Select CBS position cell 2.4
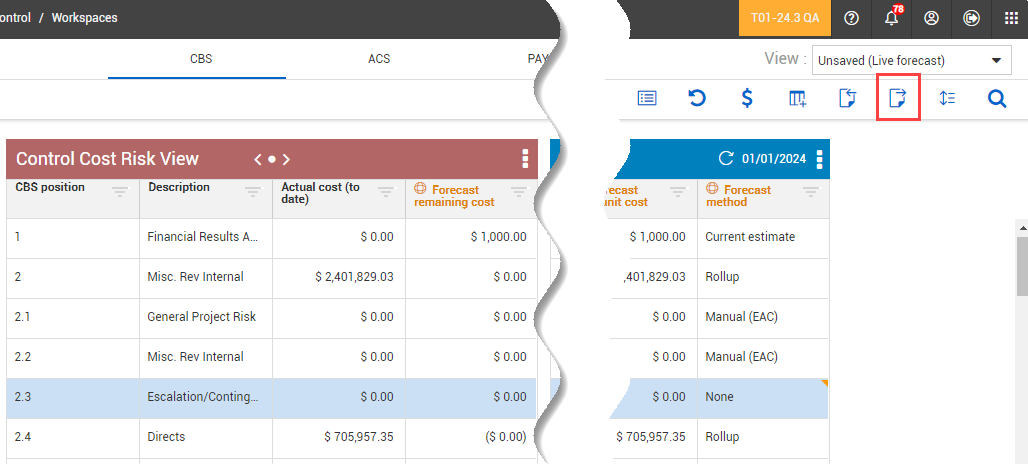This screenshot has height=464, width=1028. tap(73, 437)
